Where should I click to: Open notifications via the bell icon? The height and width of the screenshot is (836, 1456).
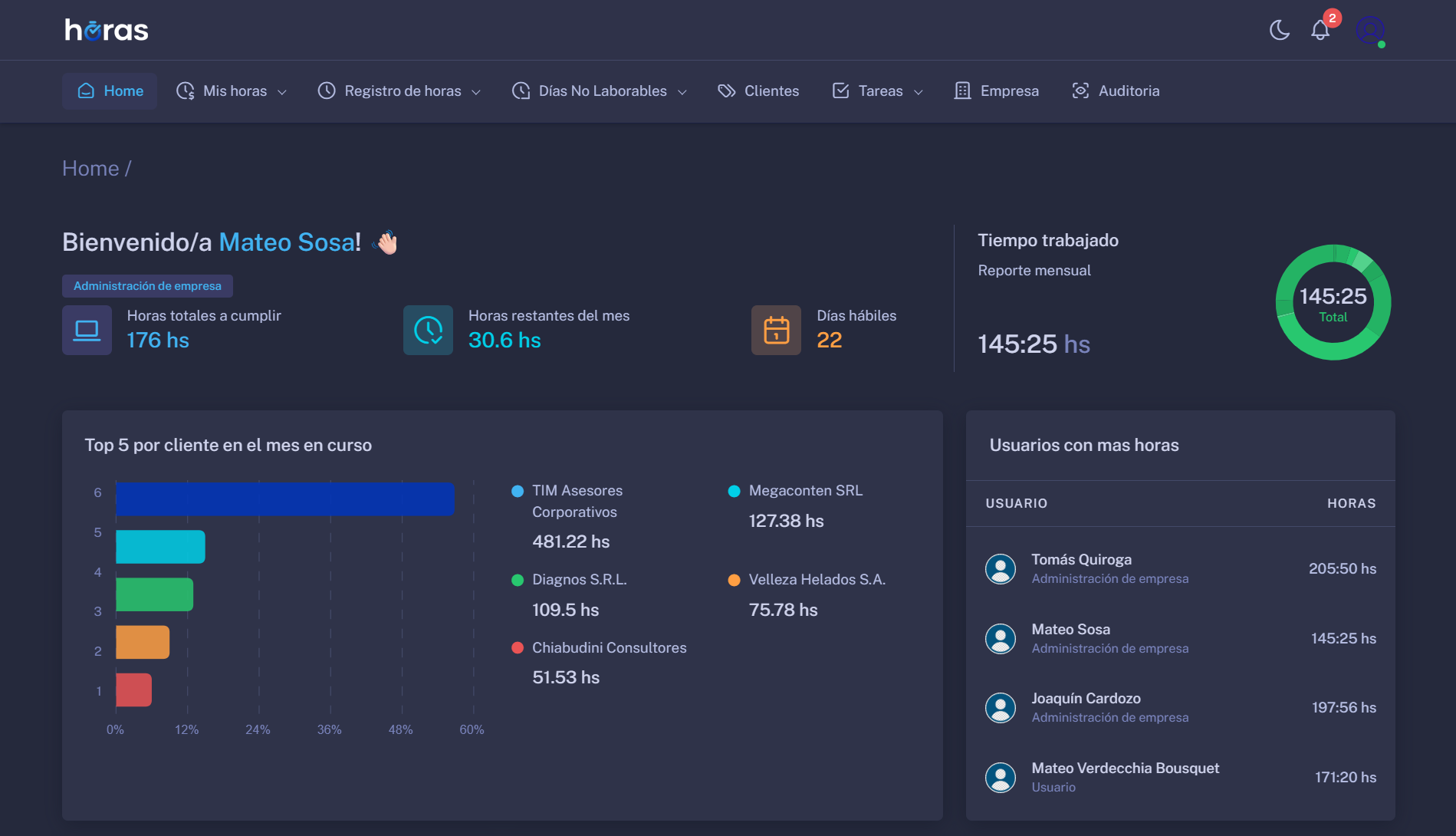[x=1320, y=30]
